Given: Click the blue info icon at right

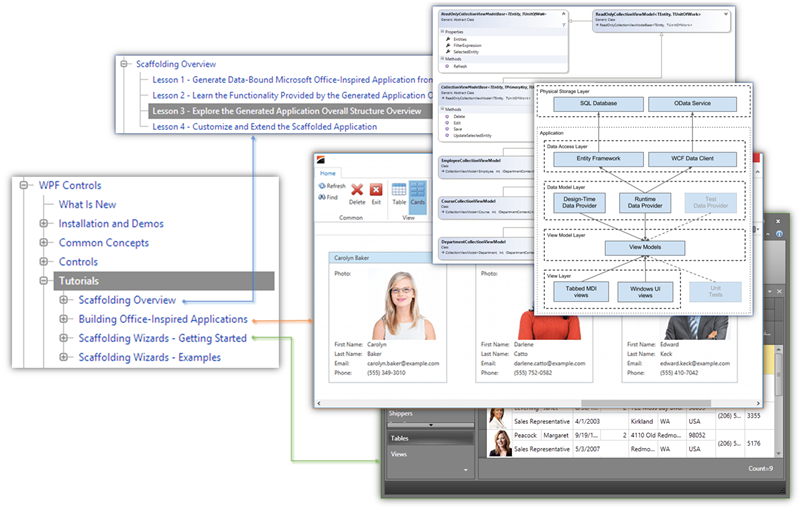Looking at the screenshot, I should pyautogui.click(x=779, y=234).
